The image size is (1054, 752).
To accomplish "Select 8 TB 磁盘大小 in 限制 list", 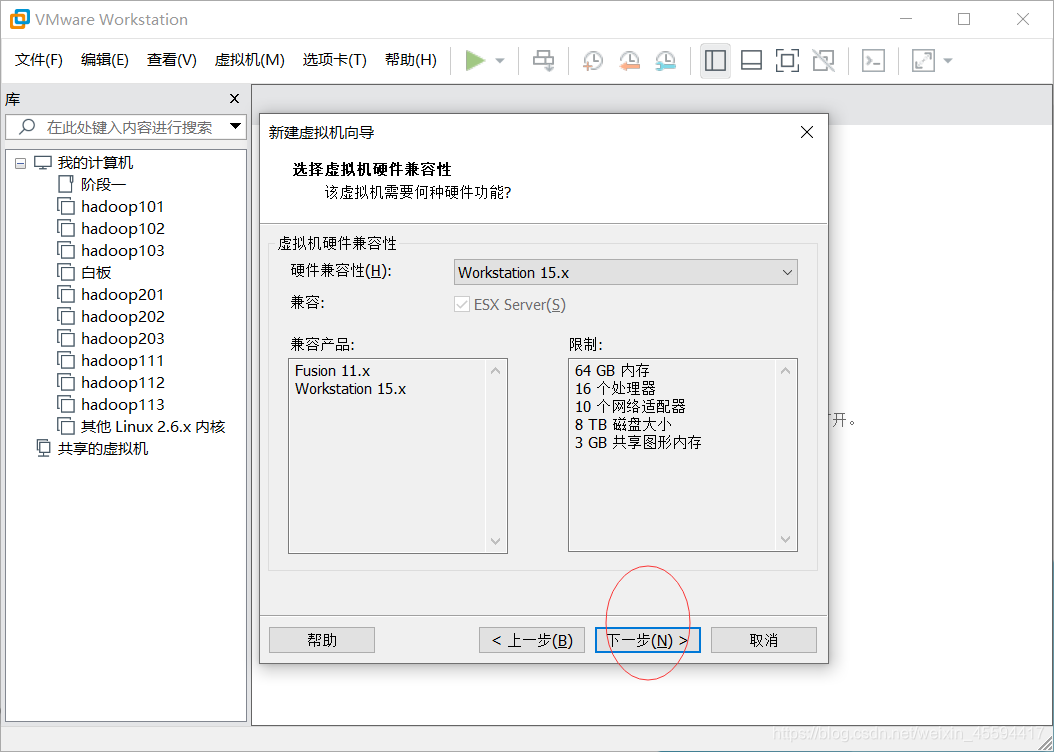I will tap(623, 425).
